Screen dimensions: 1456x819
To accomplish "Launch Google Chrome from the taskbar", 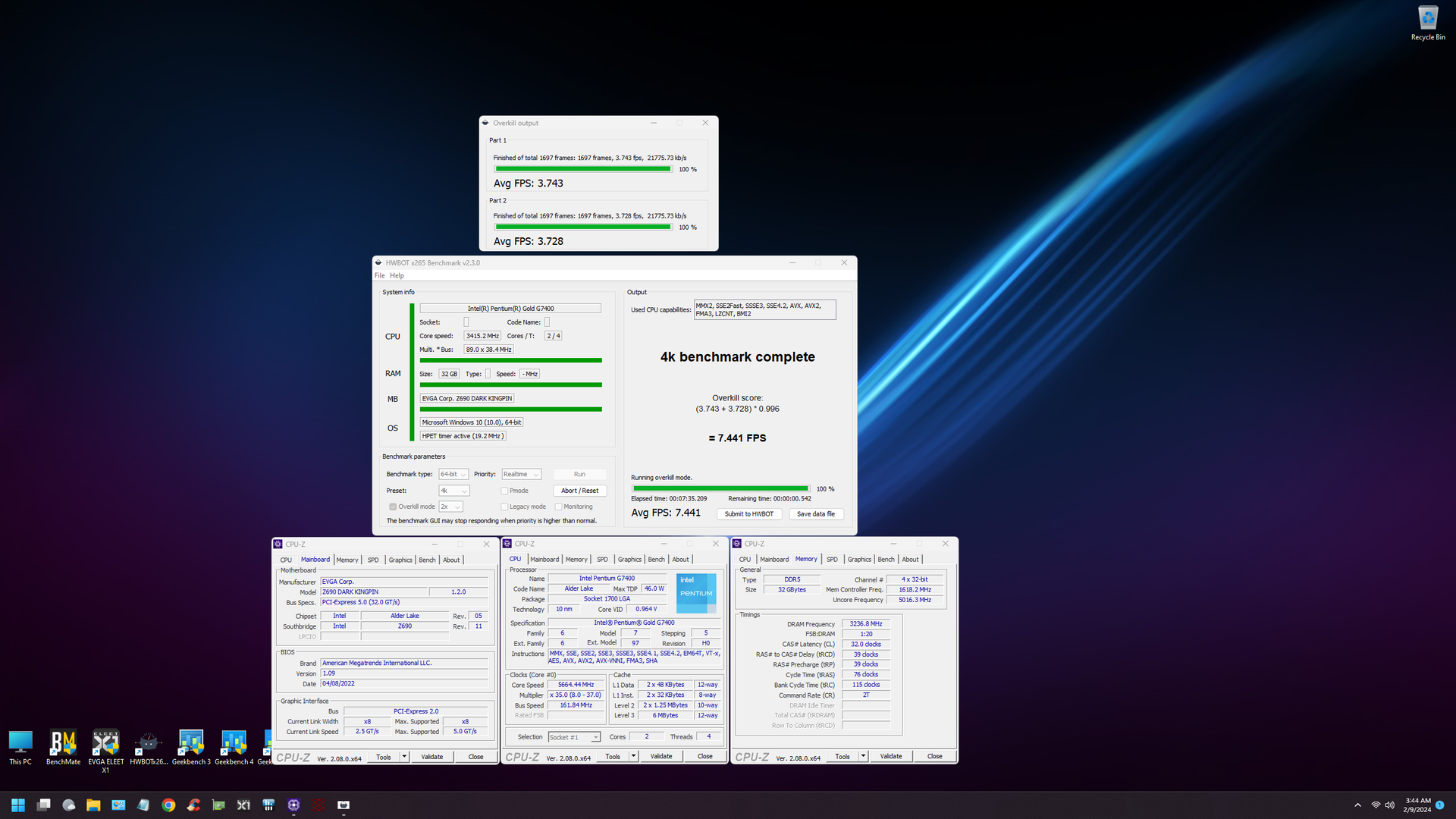I will (168, 805).
